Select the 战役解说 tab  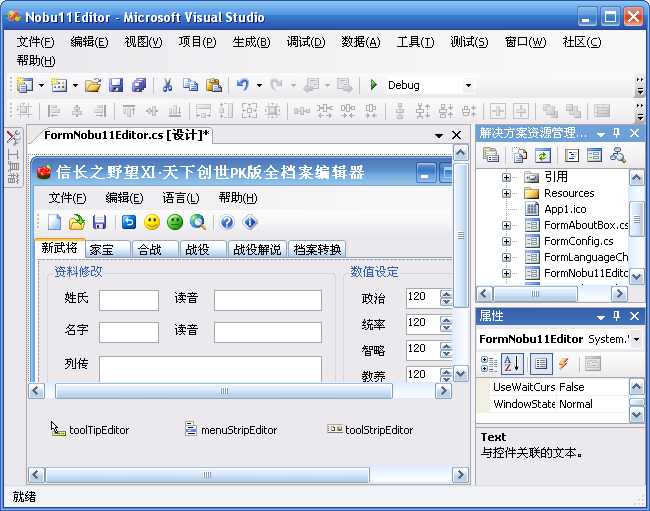[257, 249]
